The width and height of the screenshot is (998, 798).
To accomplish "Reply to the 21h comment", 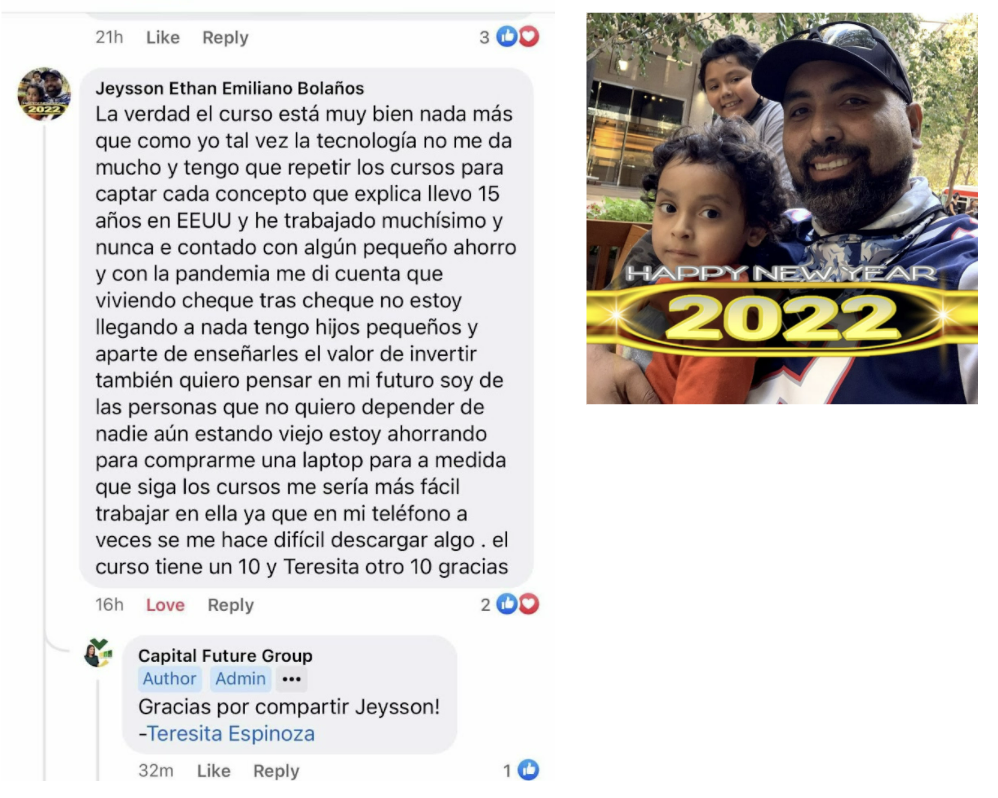I will (x=225, y=38).
